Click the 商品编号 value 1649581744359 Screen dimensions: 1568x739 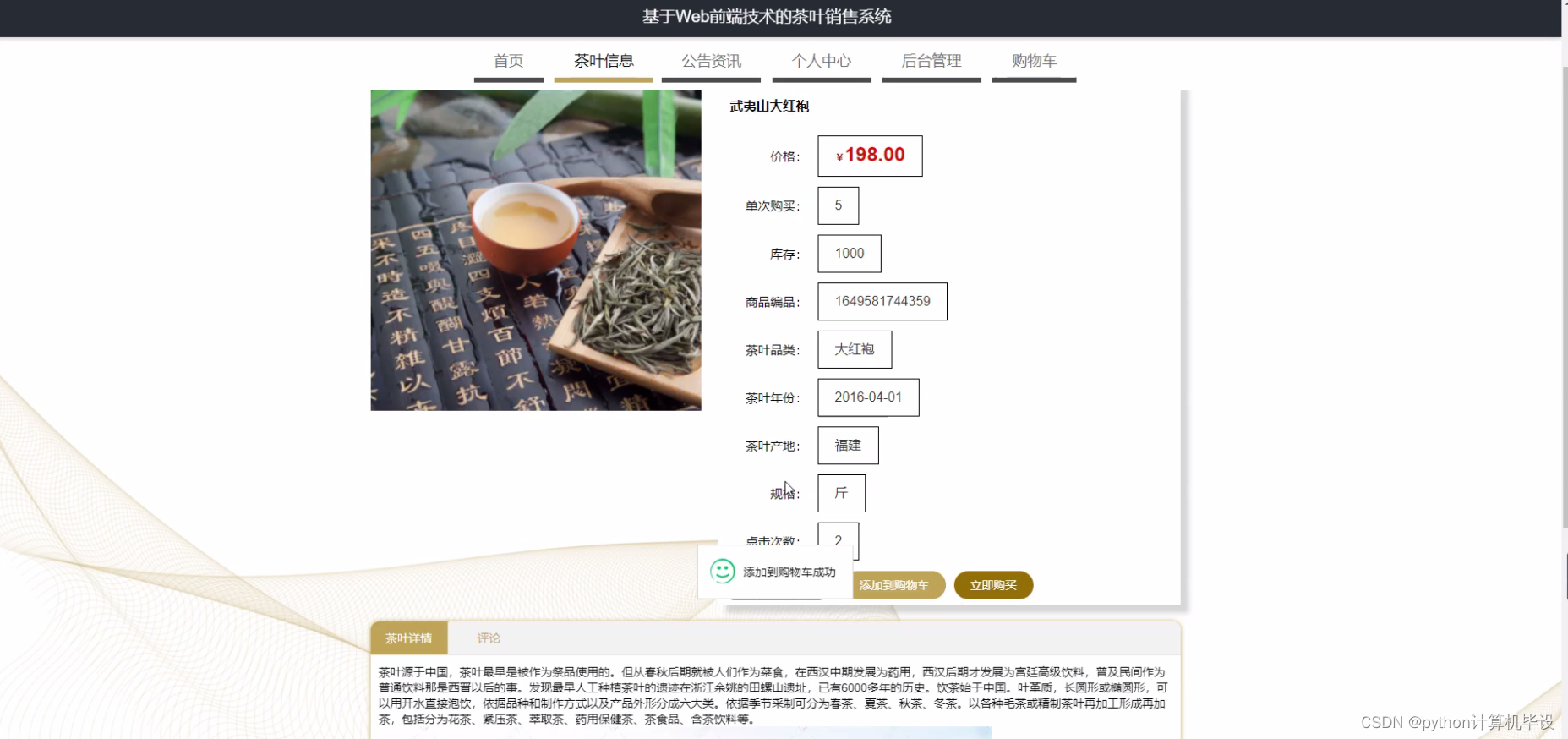click(882, 302)
